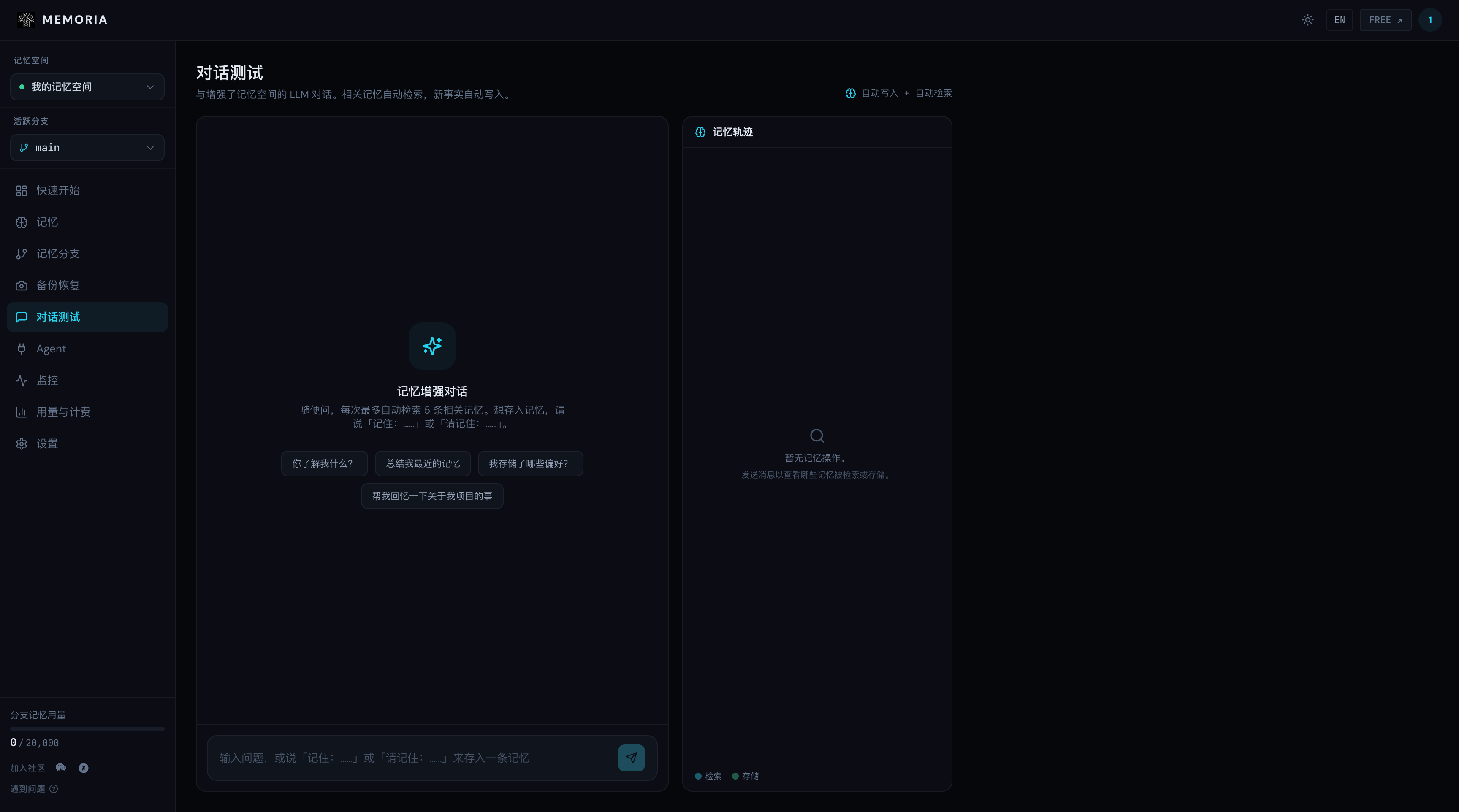Open 快速开始 in the sidebar

pos(87,190)
